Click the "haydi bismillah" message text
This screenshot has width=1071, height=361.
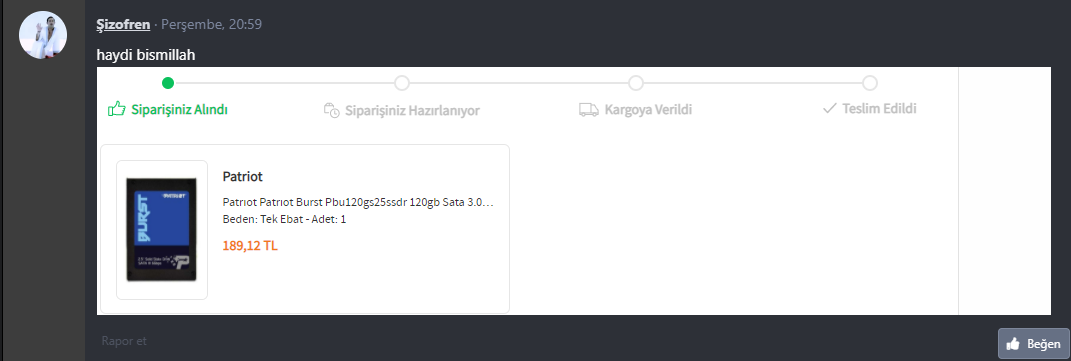coord(146,55)
